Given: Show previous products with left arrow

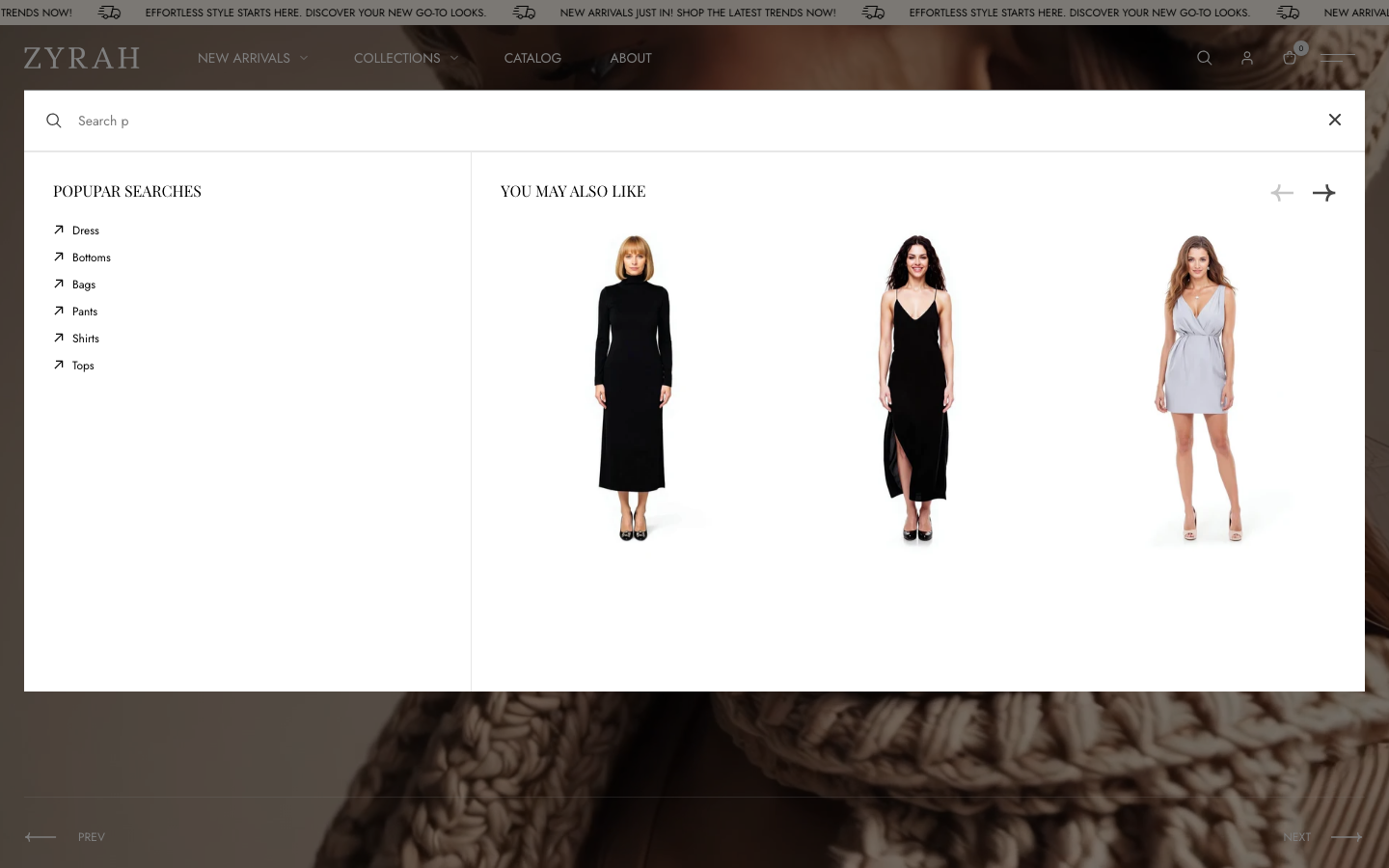Looking at the screenshot, I should (1282, 193).
